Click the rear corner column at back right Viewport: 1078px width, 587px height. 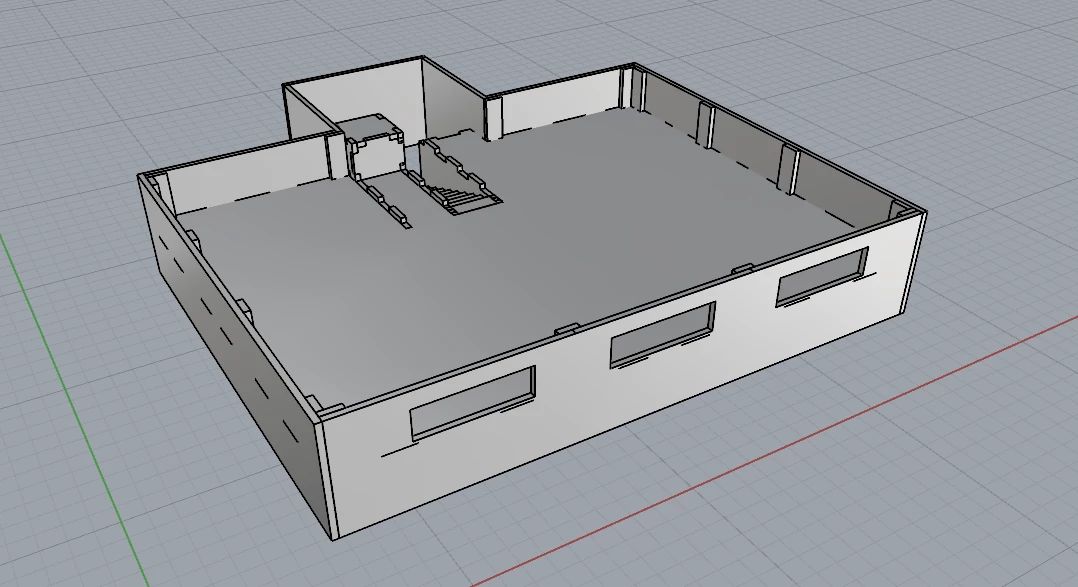(x=632, y=87)
